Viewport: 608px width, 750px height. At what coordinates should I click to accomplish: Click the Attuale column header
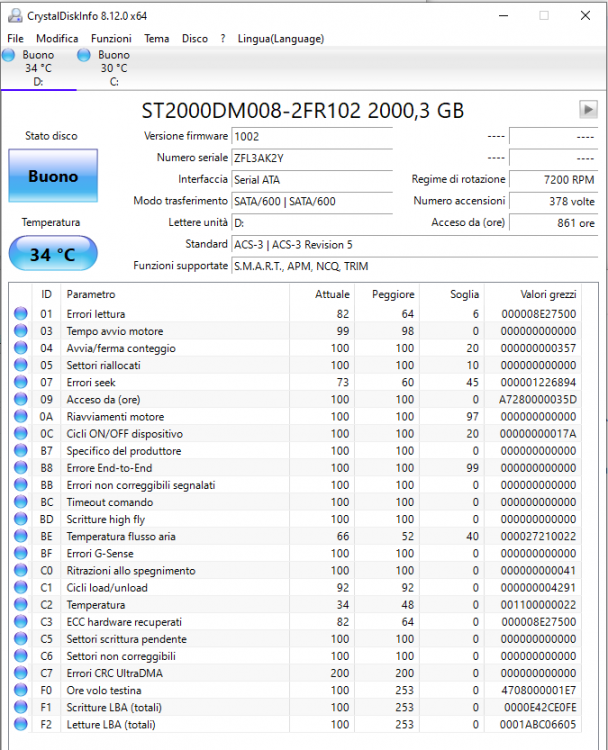coord(322,294)
